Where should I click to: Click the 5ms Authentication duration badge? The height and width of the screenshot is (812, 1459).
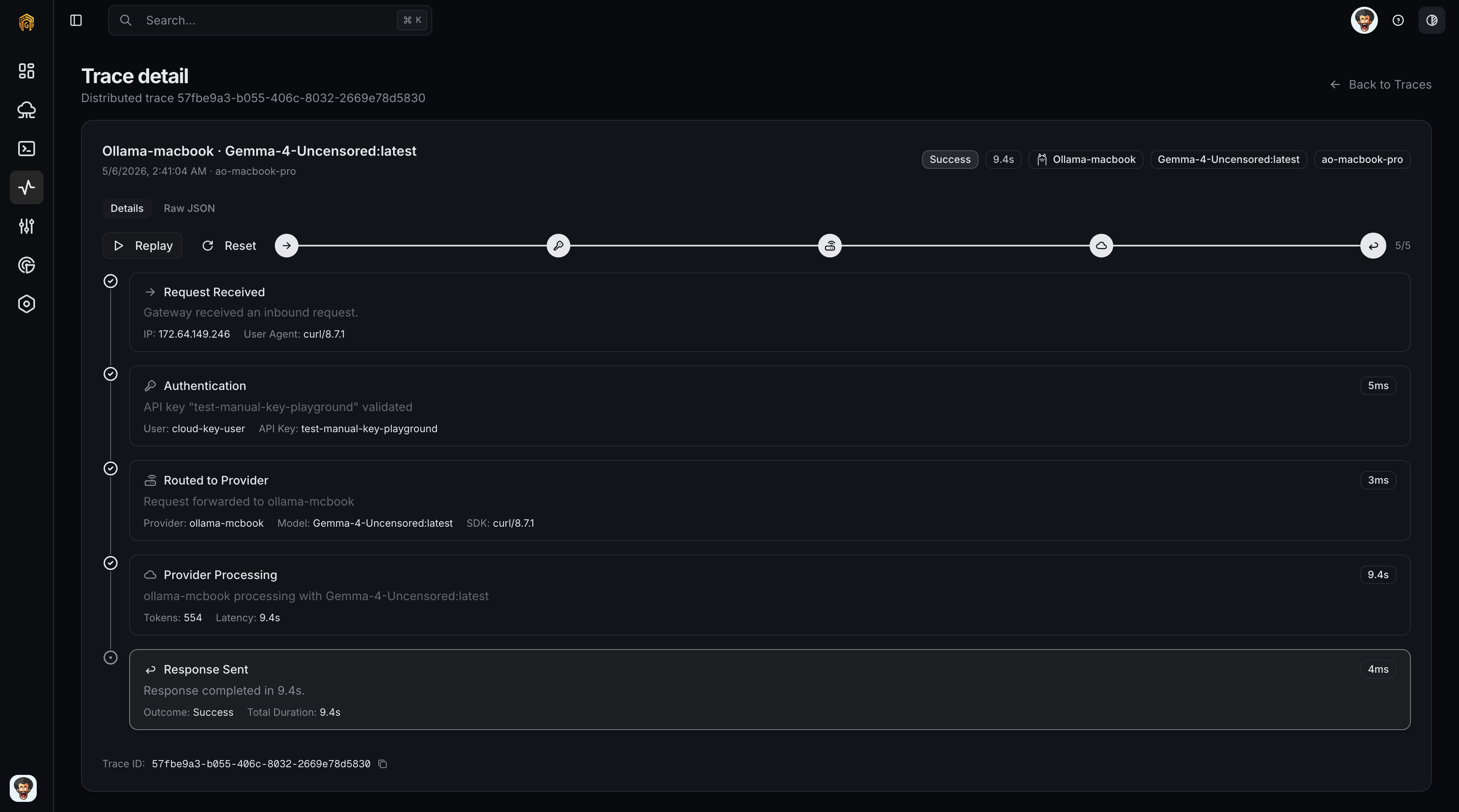pyautogui.click(x=1378, y=386)
